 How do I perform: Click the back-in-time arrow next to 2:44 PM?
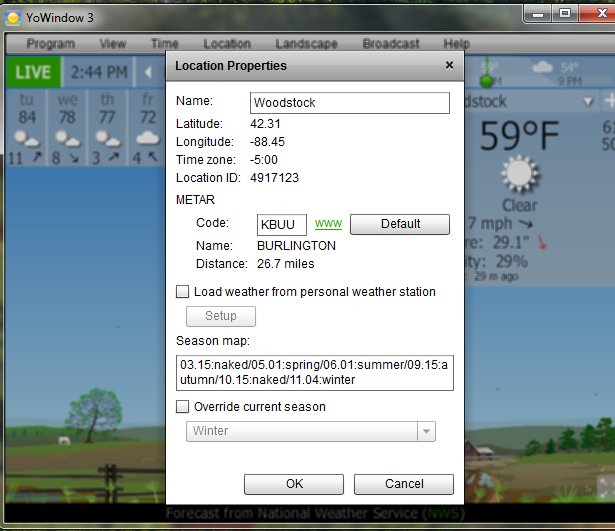[148, 72]
